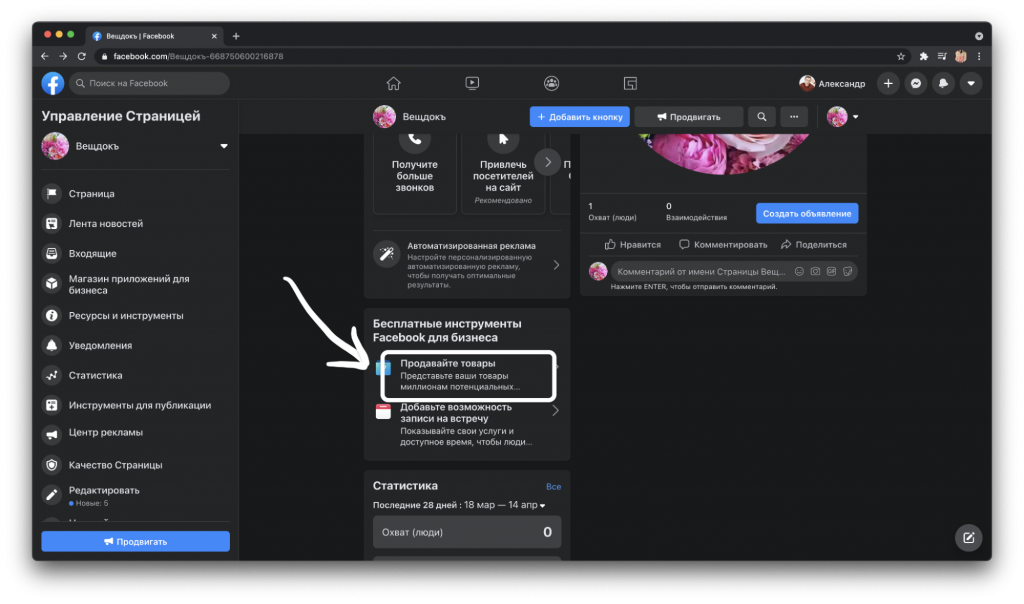Open Центр рекламы in sidebar
Image resolution: width=1024 pixels, height=604 pixels.
135,433
